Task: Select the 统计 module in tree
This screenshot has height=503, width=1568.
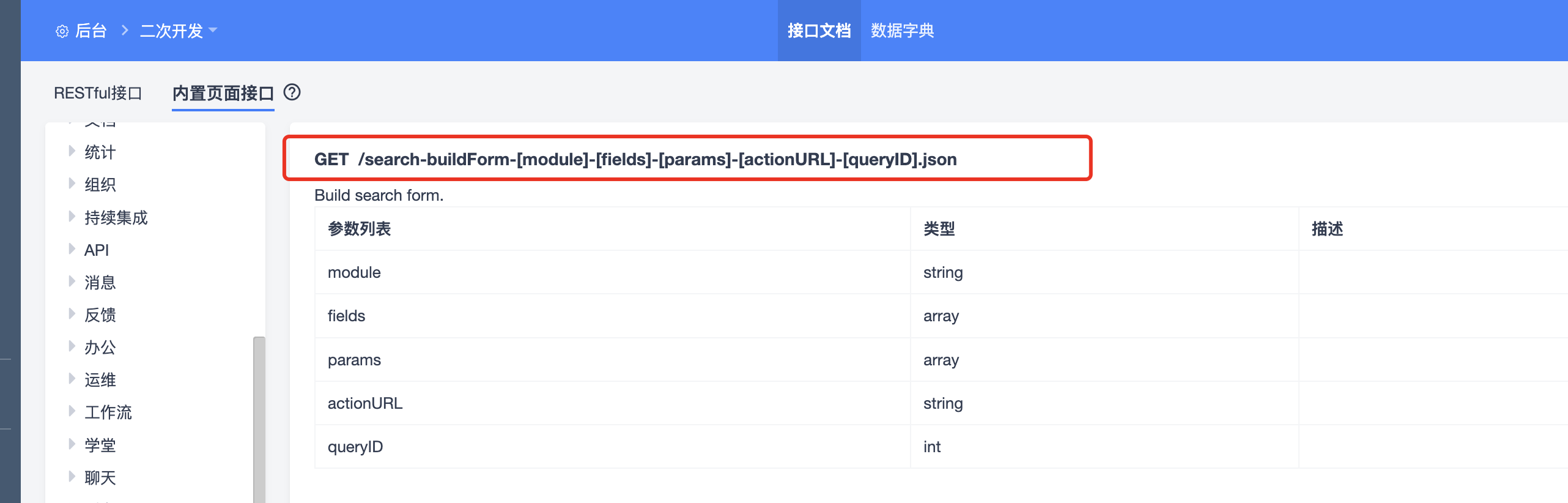Action: 100,152
